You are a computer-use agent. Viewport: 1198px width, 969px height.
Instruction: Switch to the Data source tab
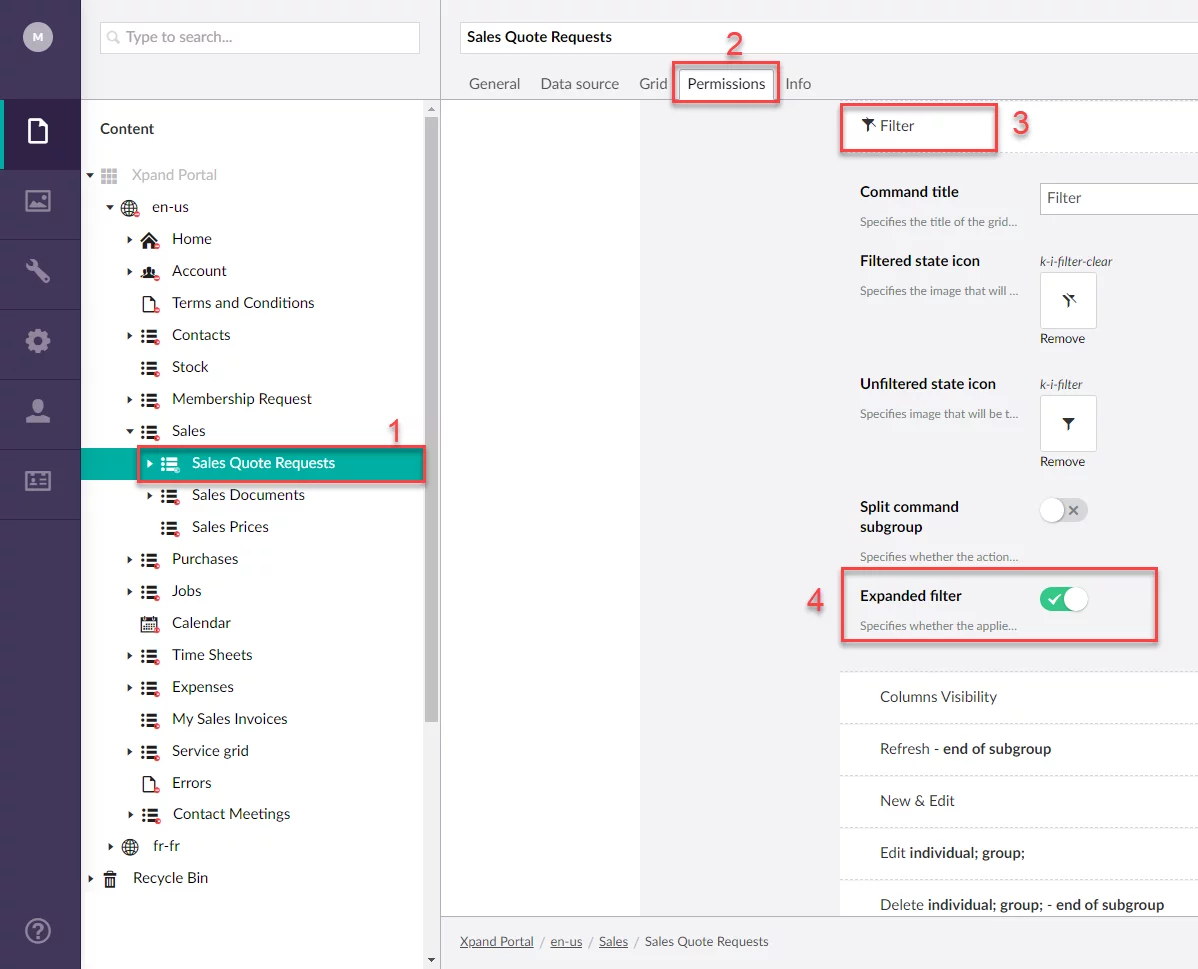pyautogui.click(x=579, y=84)
